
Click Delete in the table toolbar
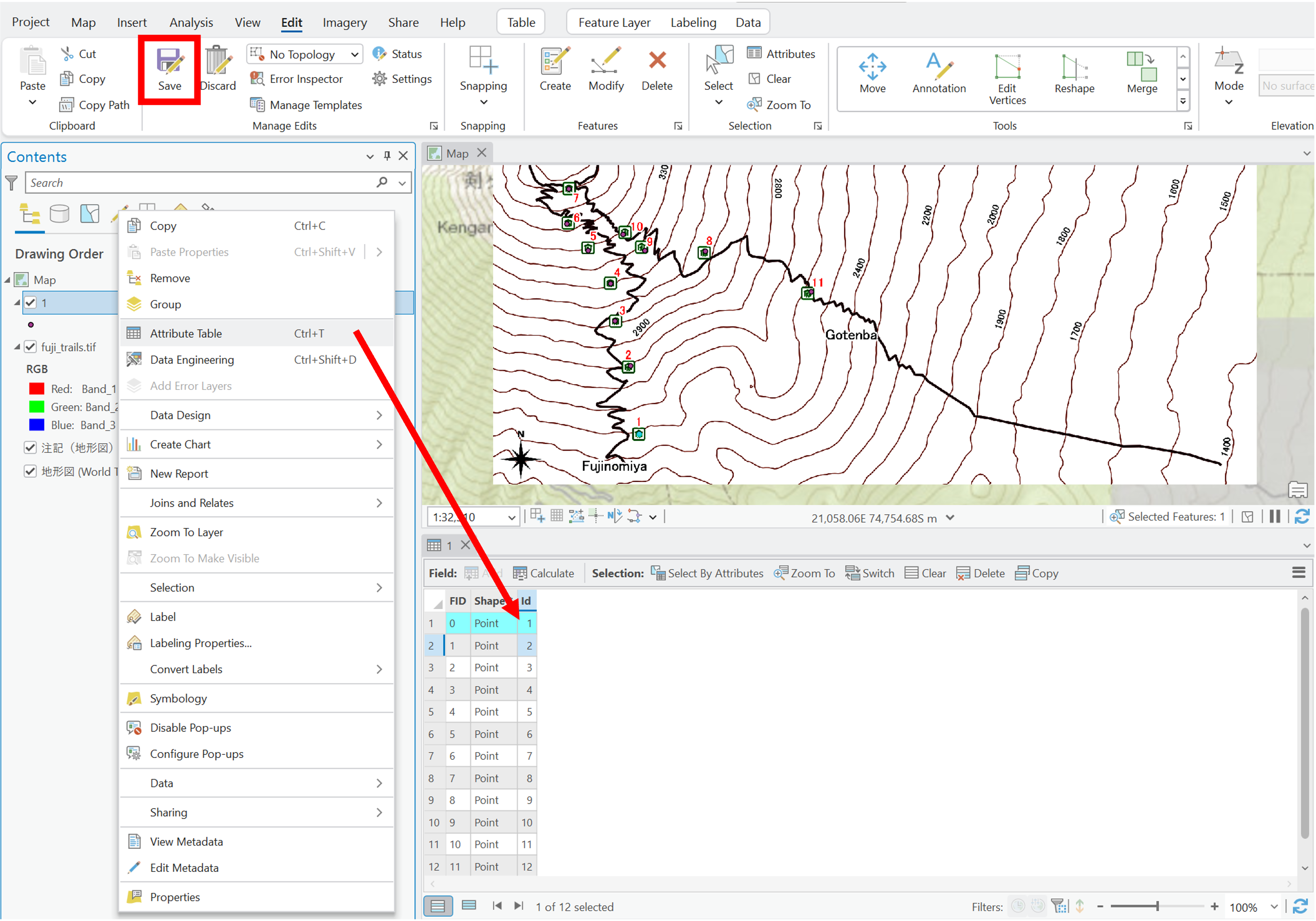[980, 573]
